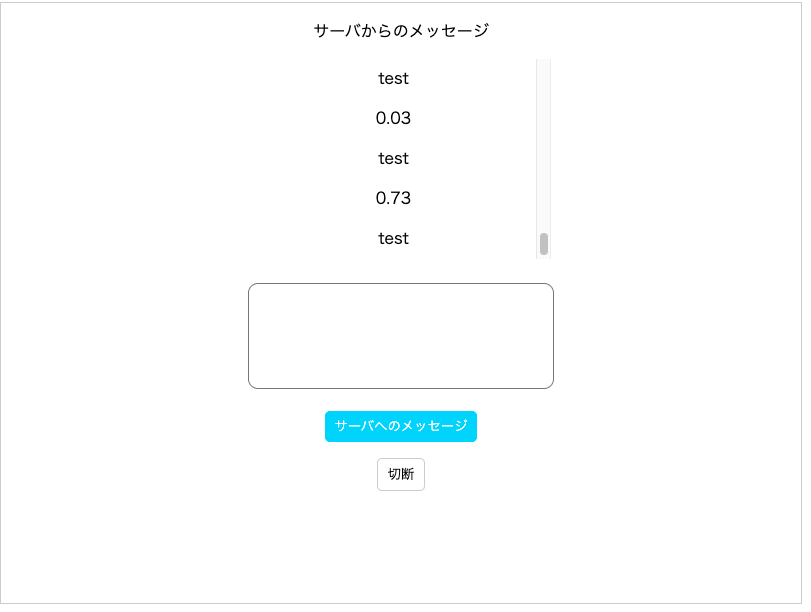Click the white text on the cyan send button
Image resolution: width=811 pixels, height=612 pixels.
tap(400, 426)
